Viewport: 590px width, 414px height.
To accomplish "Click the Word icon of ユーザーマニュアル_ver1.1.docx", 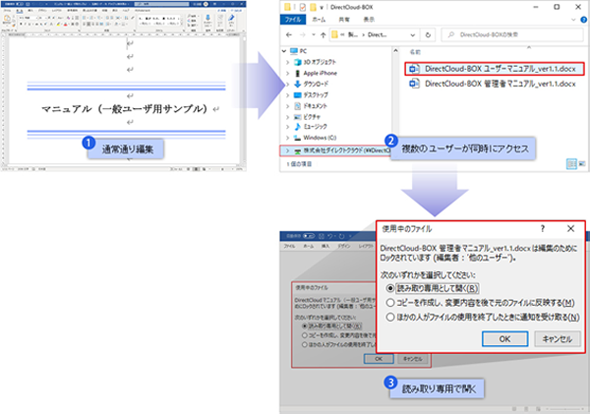I will click(414, 69).
